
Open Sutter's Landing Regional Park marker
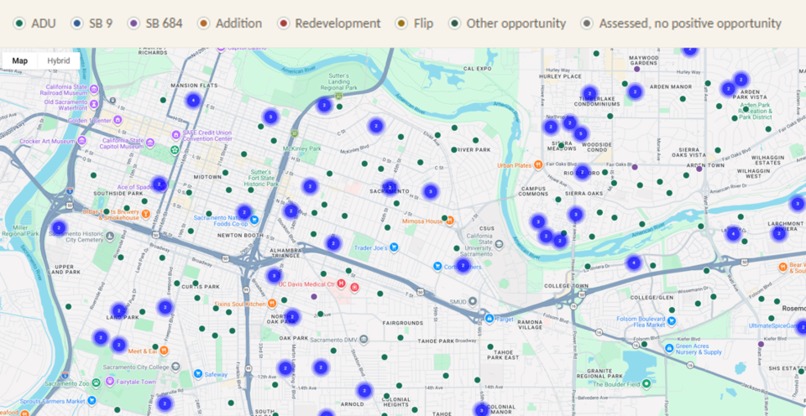click(x=339, y=96)
